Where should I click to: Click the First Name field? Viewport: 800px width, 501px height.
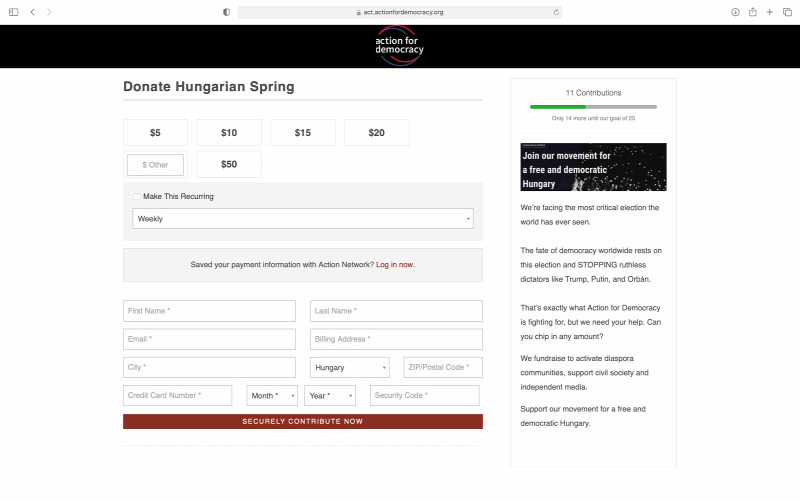tap(209, 311)
